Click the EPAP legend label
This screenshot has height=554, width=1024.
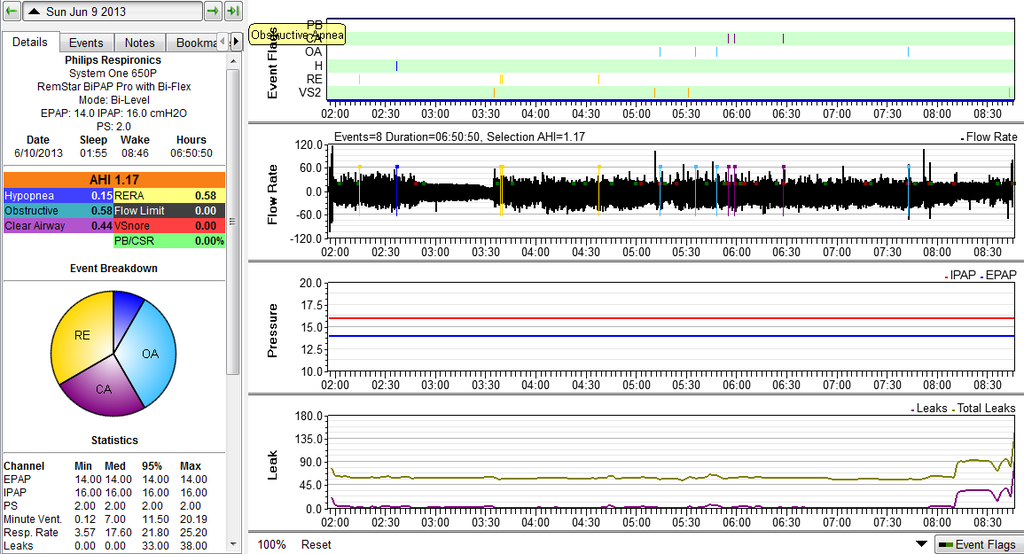pyautogui.click(x=1000, y=275)
